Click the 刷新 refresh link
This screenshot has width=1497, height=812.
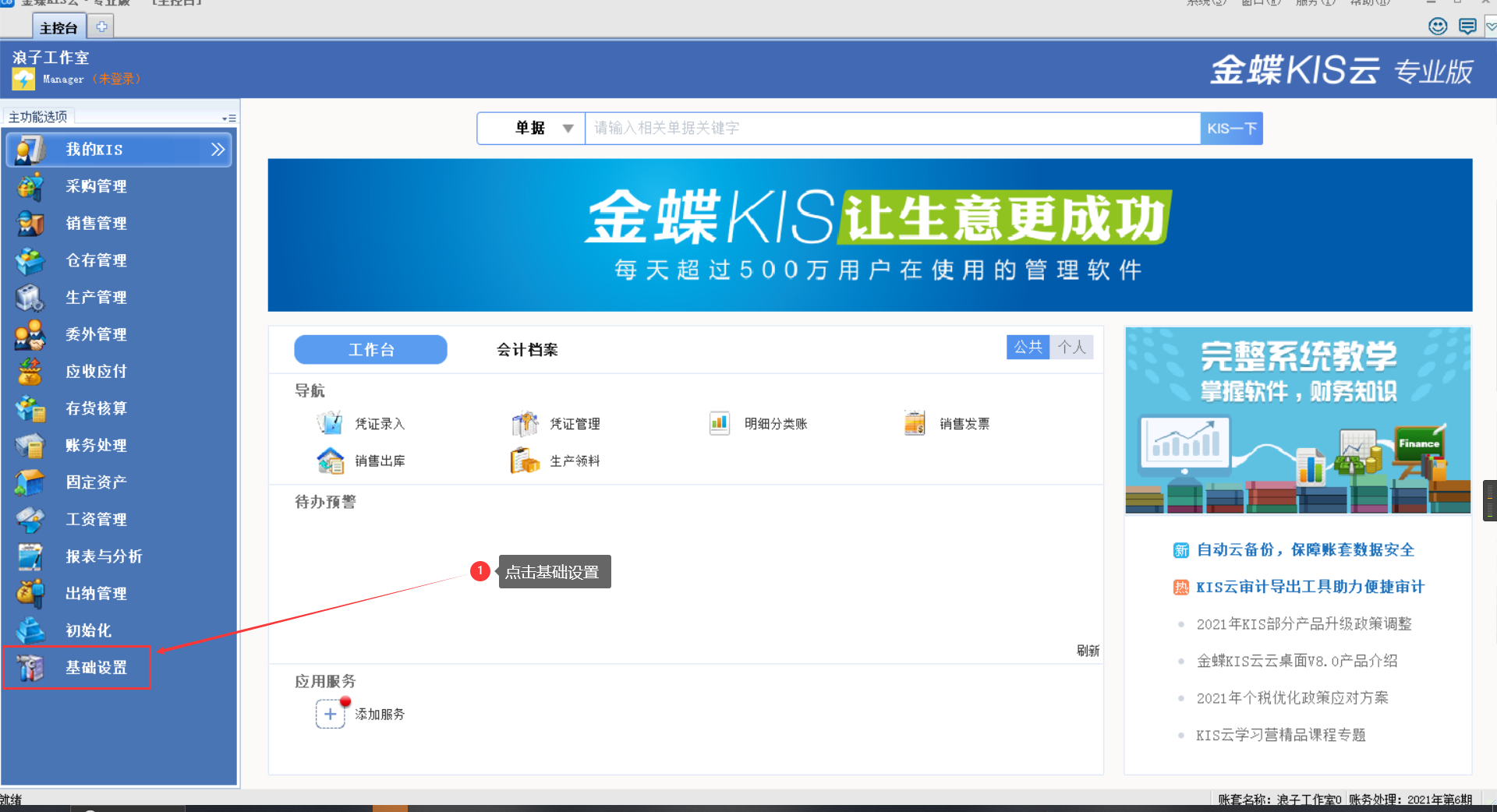coord(1088,651)
